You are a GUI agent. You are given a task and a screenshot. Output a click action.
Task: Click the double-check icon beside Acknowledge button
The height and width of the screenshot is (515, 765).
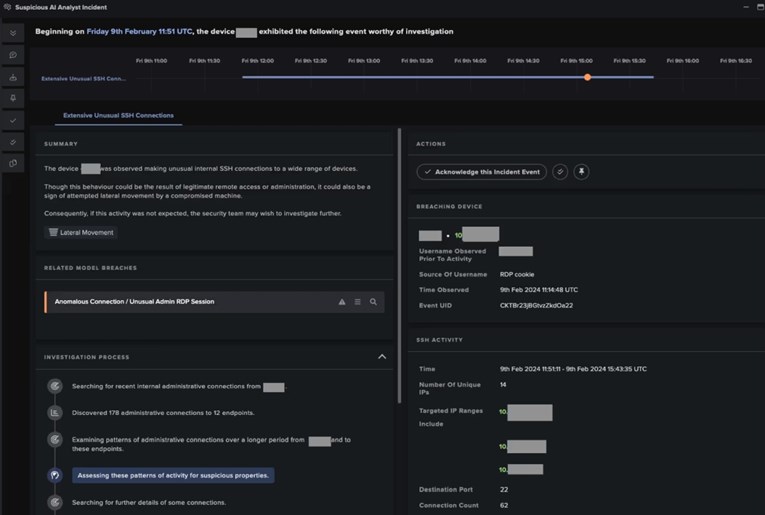[560, 172]
